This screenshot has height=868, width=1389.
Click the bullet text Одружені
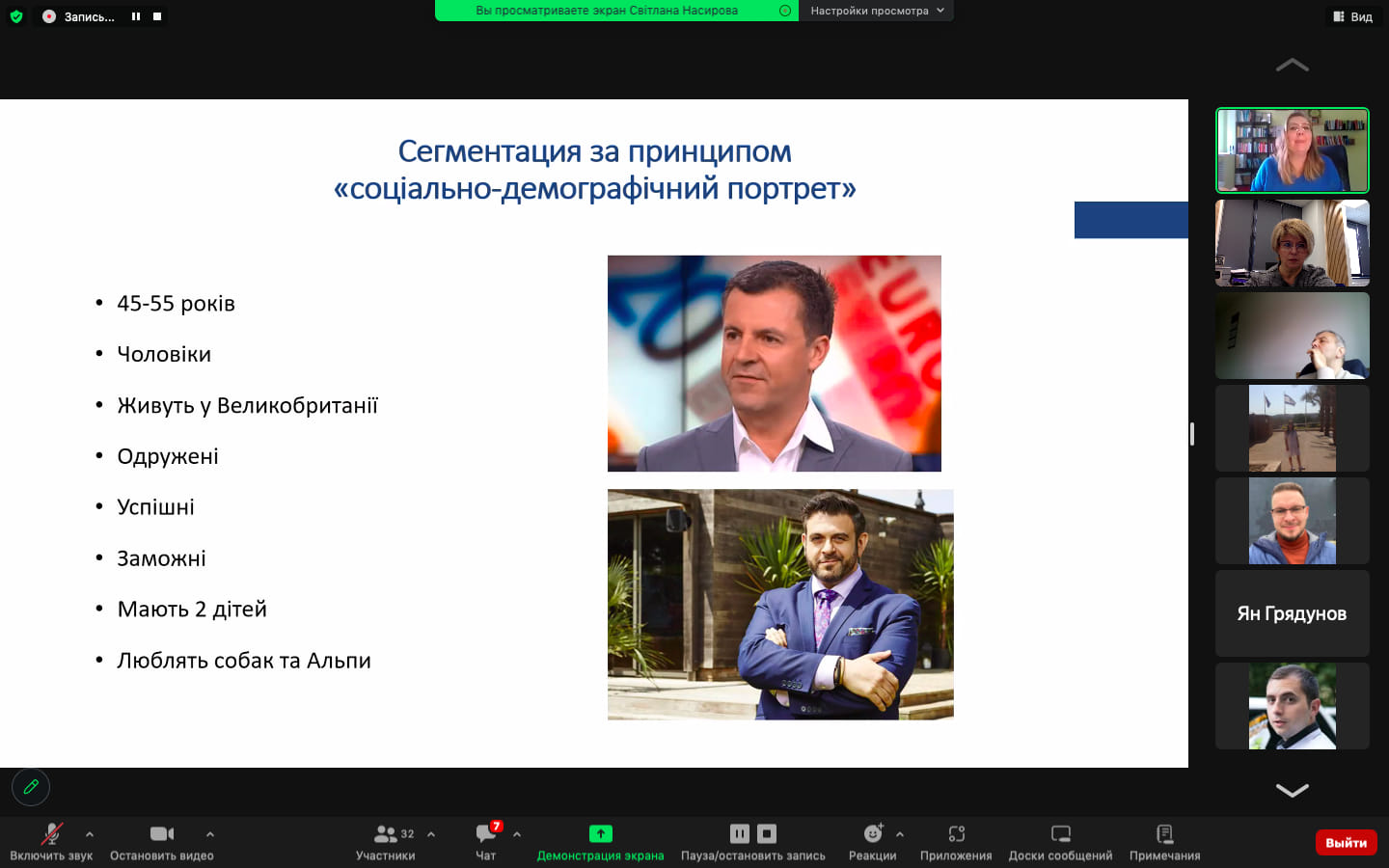pos(168,456)
